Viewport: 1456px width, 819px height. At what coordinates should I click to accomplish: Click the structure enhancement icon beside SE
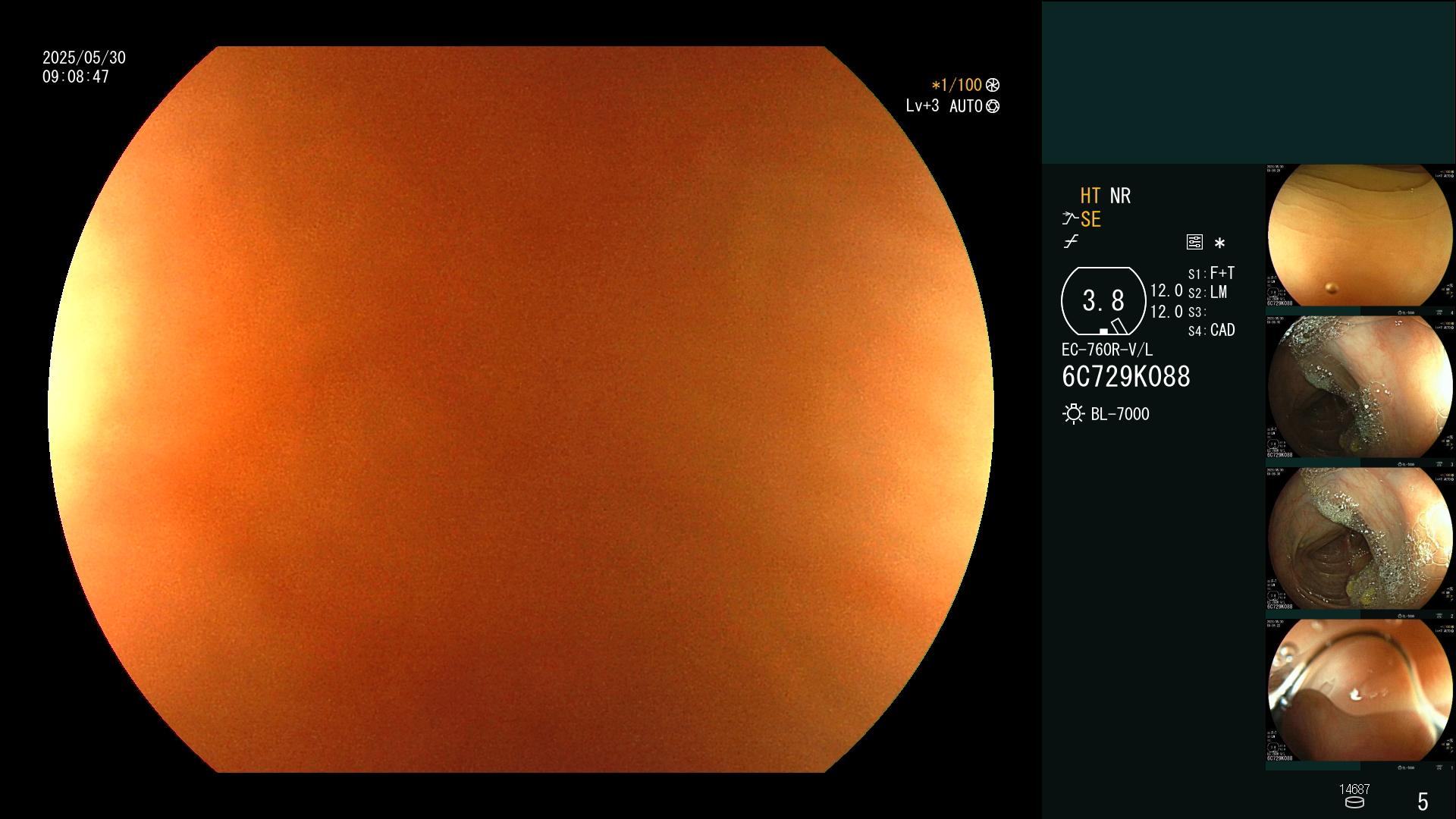coord(1070,219)
